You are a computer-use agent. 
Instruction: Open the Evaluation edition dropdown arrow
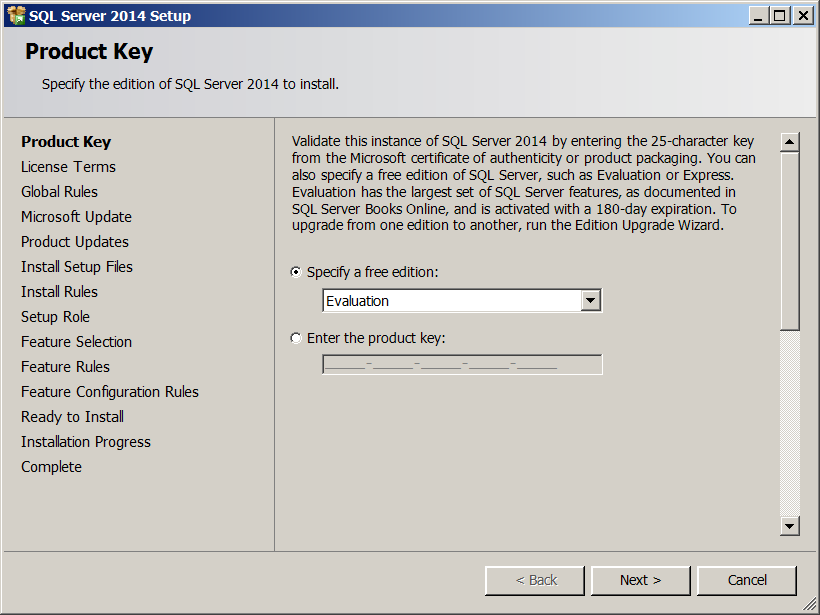[591, 301]
